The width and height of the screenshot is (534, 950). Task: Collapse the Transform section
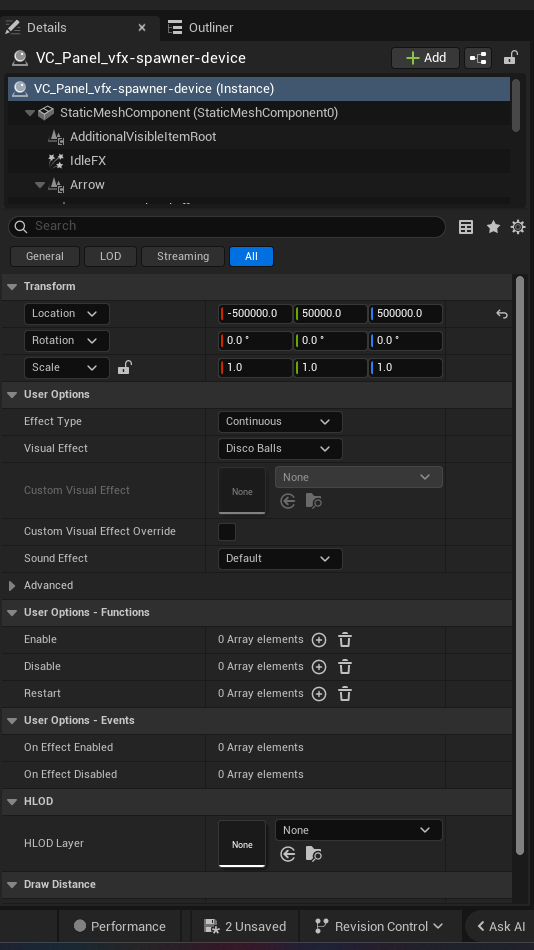(12, 287)
